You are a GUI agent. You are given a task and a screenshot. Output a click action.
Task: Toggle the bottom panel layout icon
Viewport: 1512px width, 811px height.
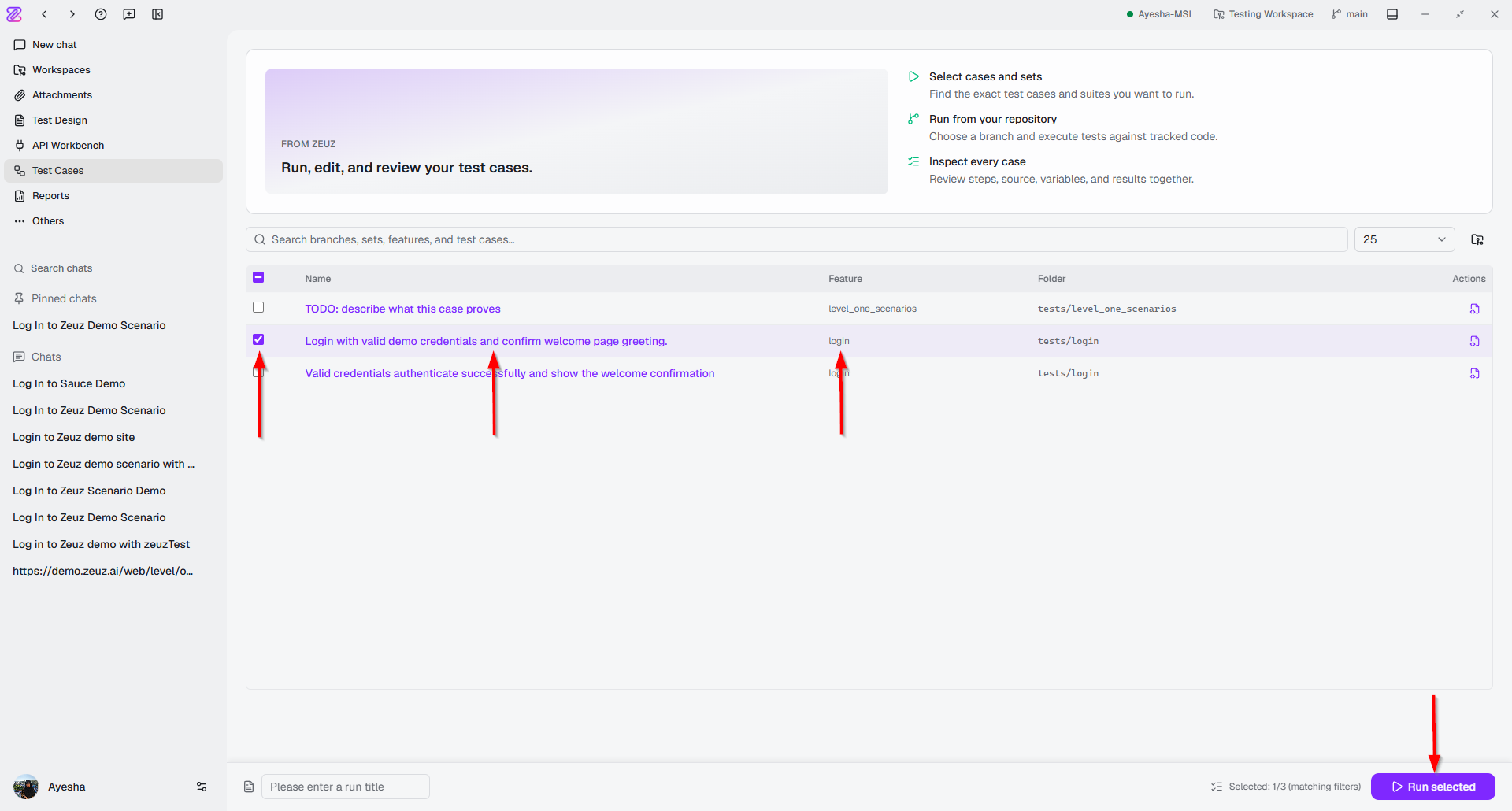coord(1392,14)
